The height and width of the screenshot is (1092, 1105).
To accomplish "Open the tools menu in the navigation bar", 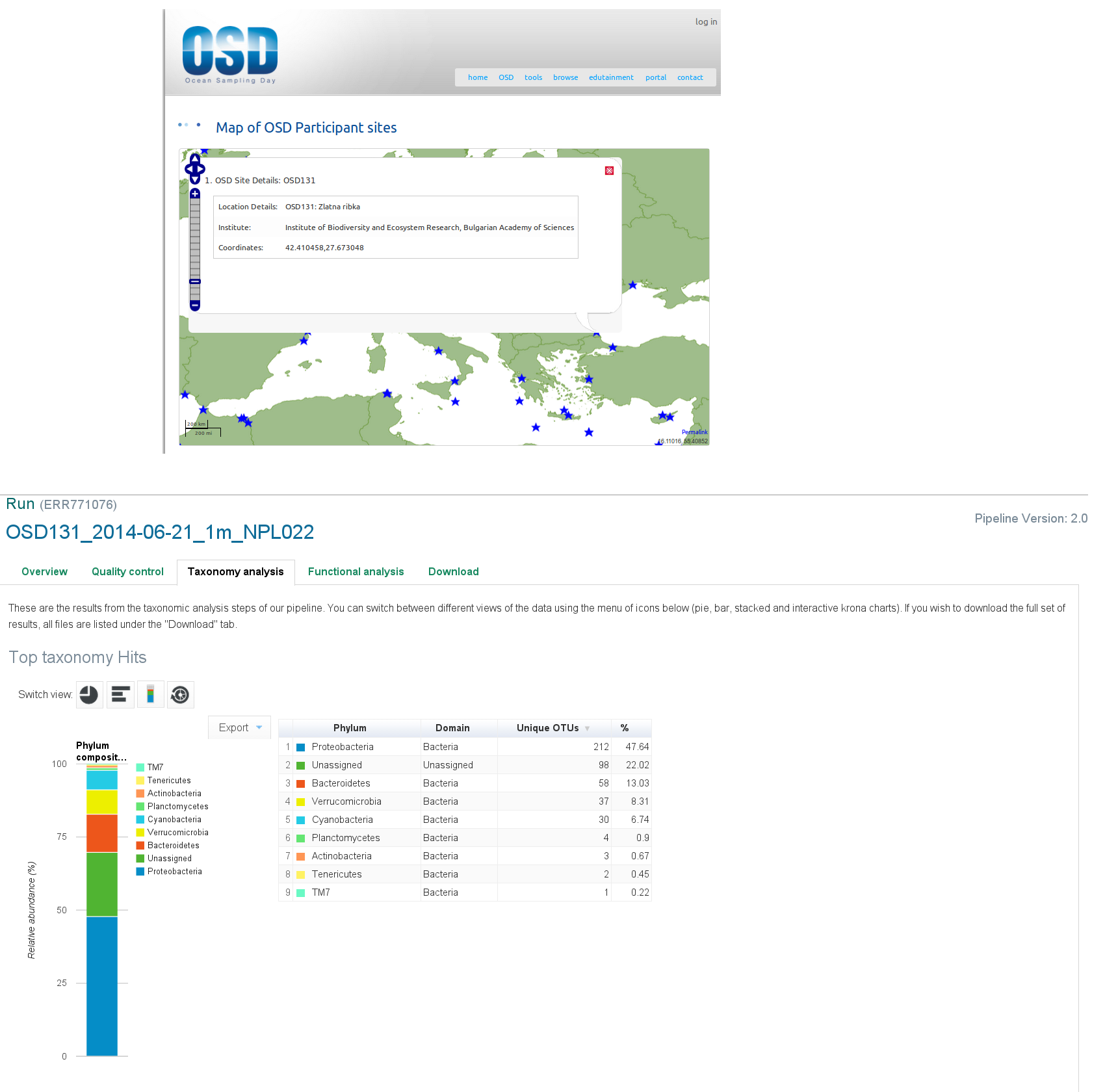I will point(533,77).
